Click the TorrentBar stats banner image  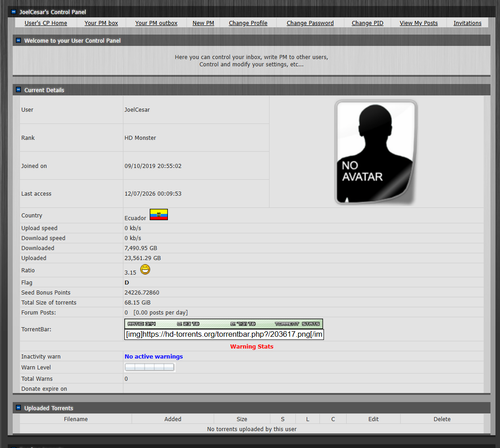coord(223,324)
